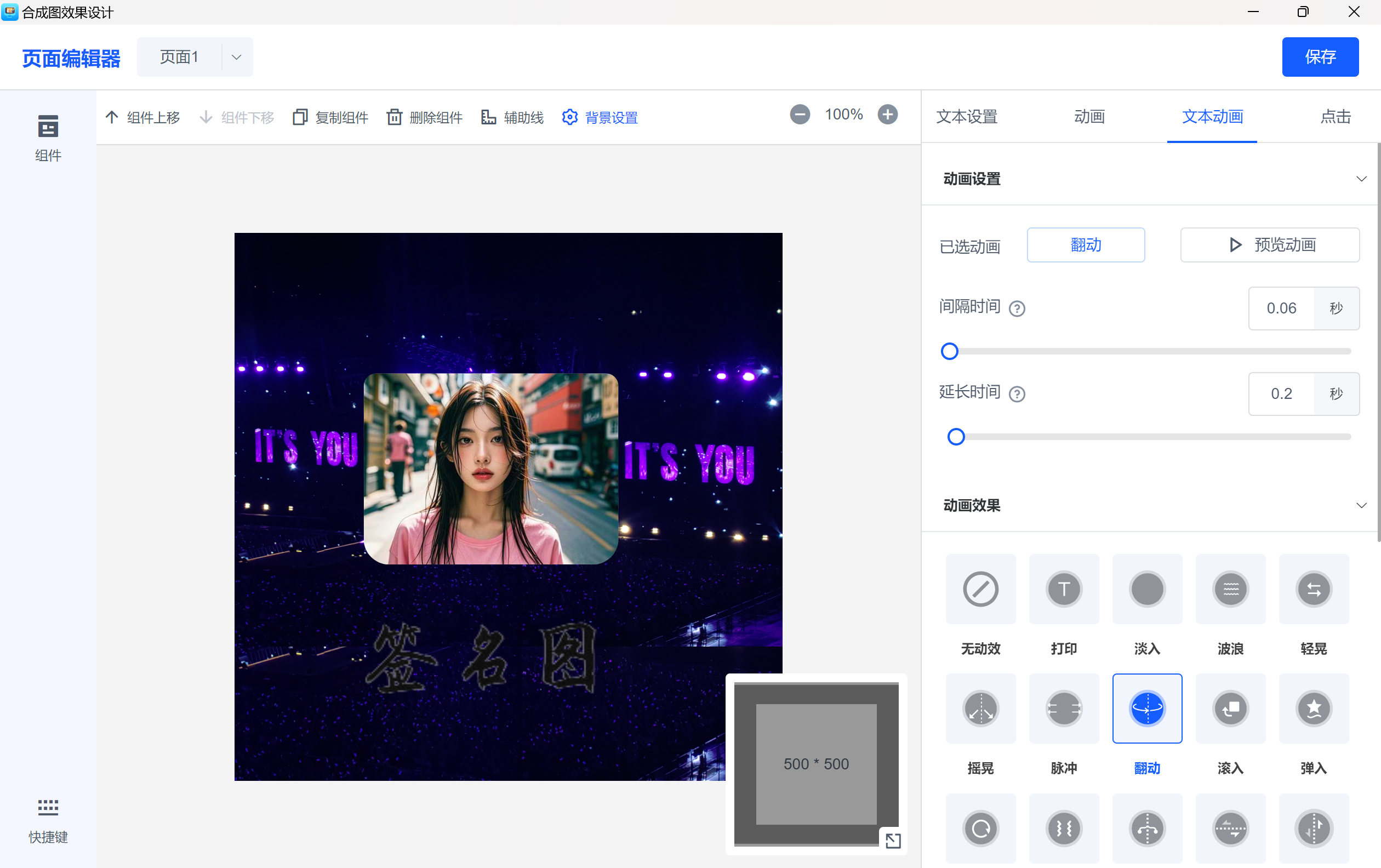Viewport: 1381px width, 868px height.
Task: Click the 延长时间 slider handle
Action: [x=956, y=437]
